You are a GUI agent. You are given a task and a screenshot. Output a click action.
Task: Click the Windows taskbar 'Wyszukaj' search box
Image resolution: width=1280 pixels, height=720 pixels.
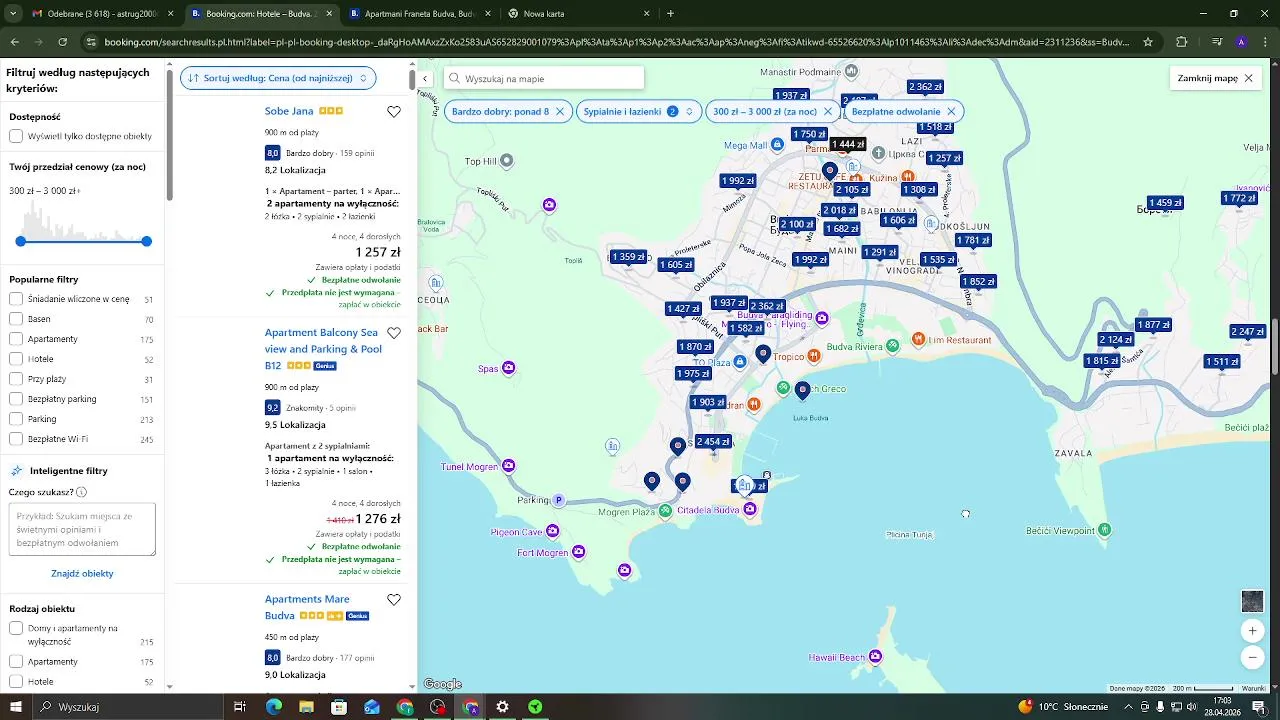(130, 707)
